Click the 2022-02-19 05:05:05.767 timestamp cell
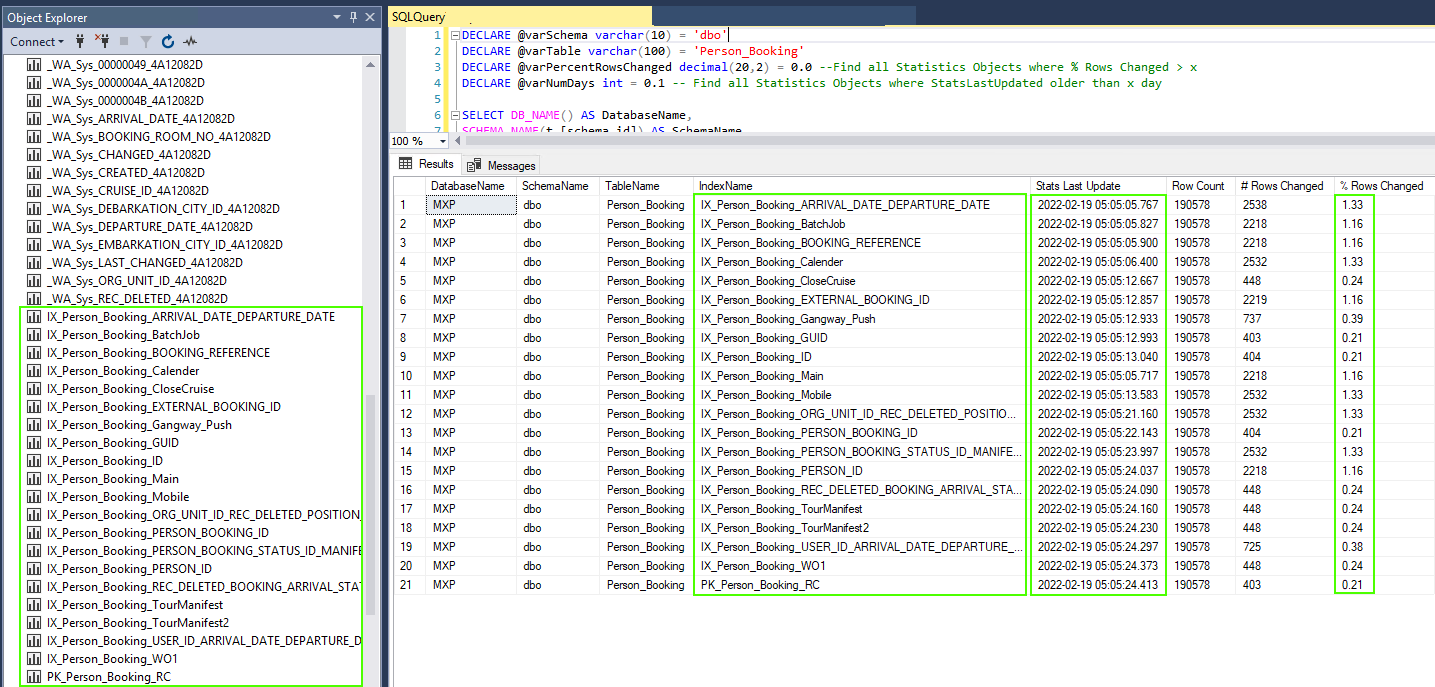 1098,205
